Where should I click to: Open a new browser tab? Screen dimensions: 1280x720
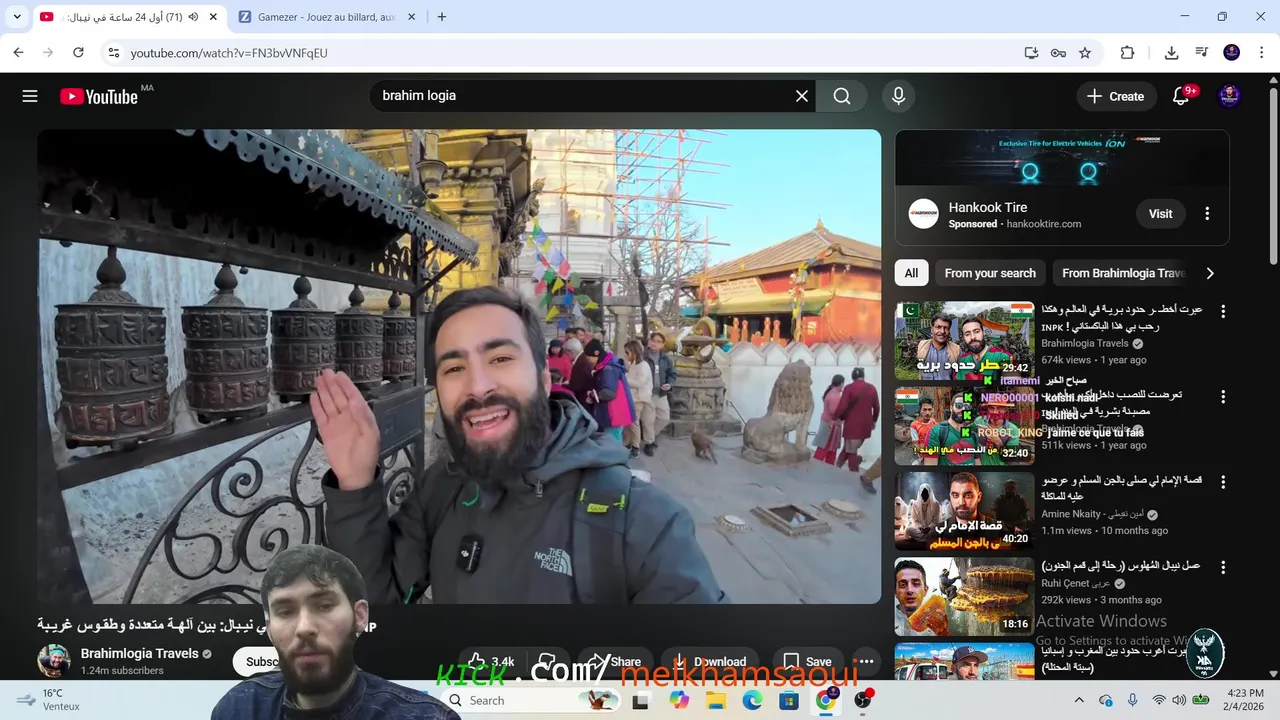coord(442,17)
